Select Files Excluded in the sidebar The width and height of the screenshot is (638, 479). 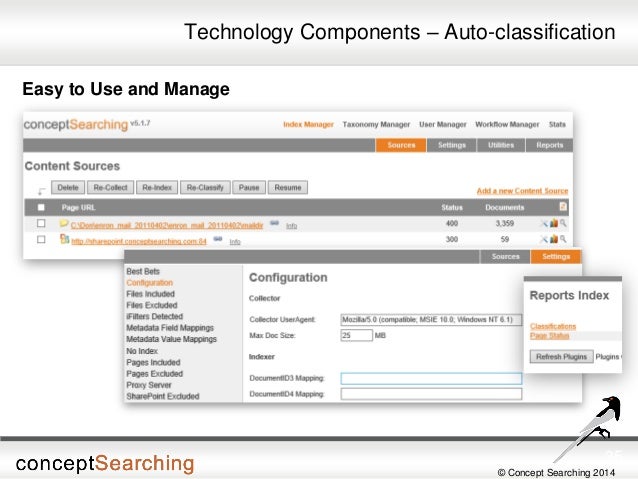click(x=152, y=305)
